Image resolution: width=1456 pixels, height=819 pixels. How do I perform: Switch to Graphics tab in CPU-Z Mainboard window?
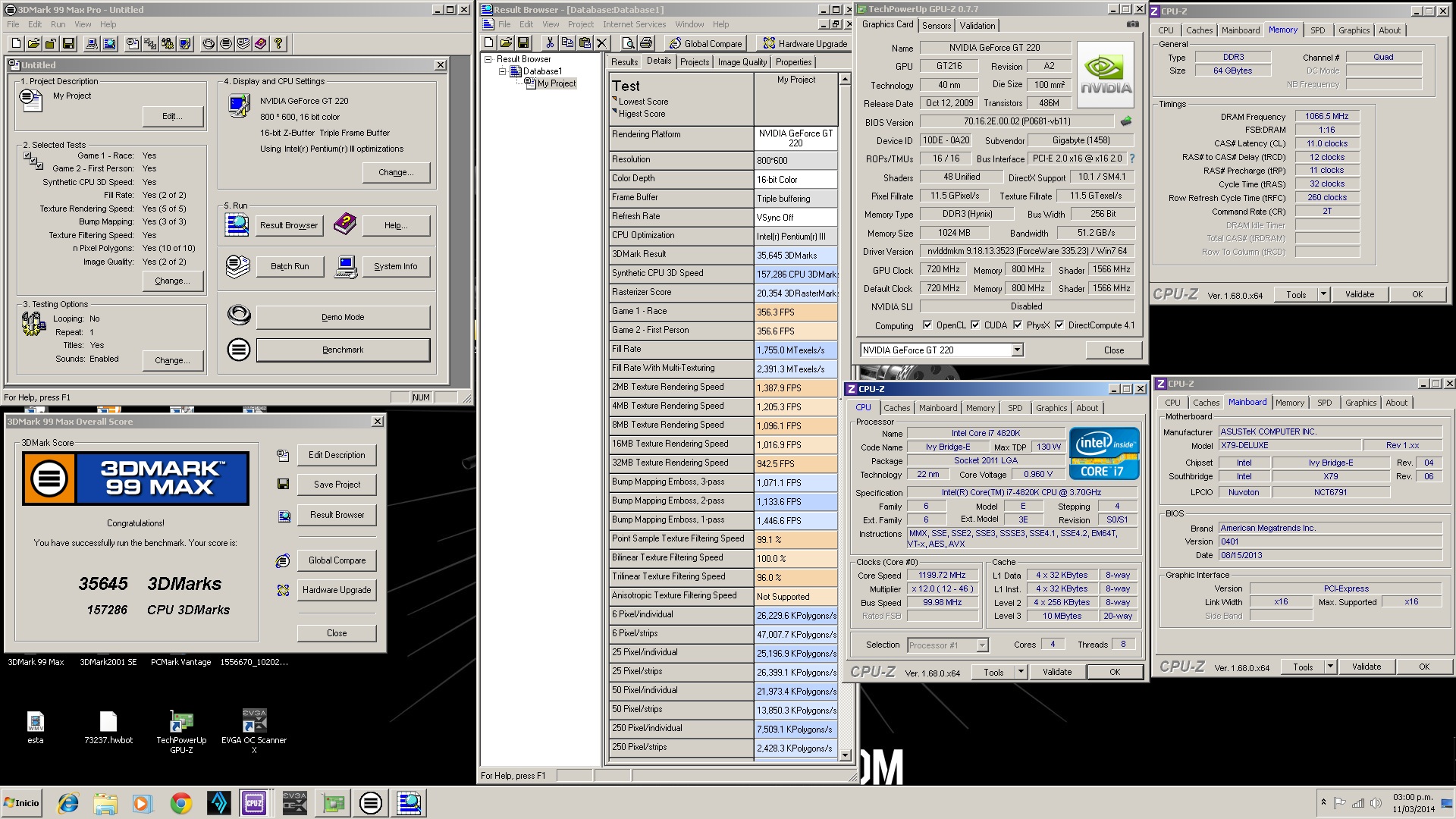pyautogui.click(x=1360, y=403)
